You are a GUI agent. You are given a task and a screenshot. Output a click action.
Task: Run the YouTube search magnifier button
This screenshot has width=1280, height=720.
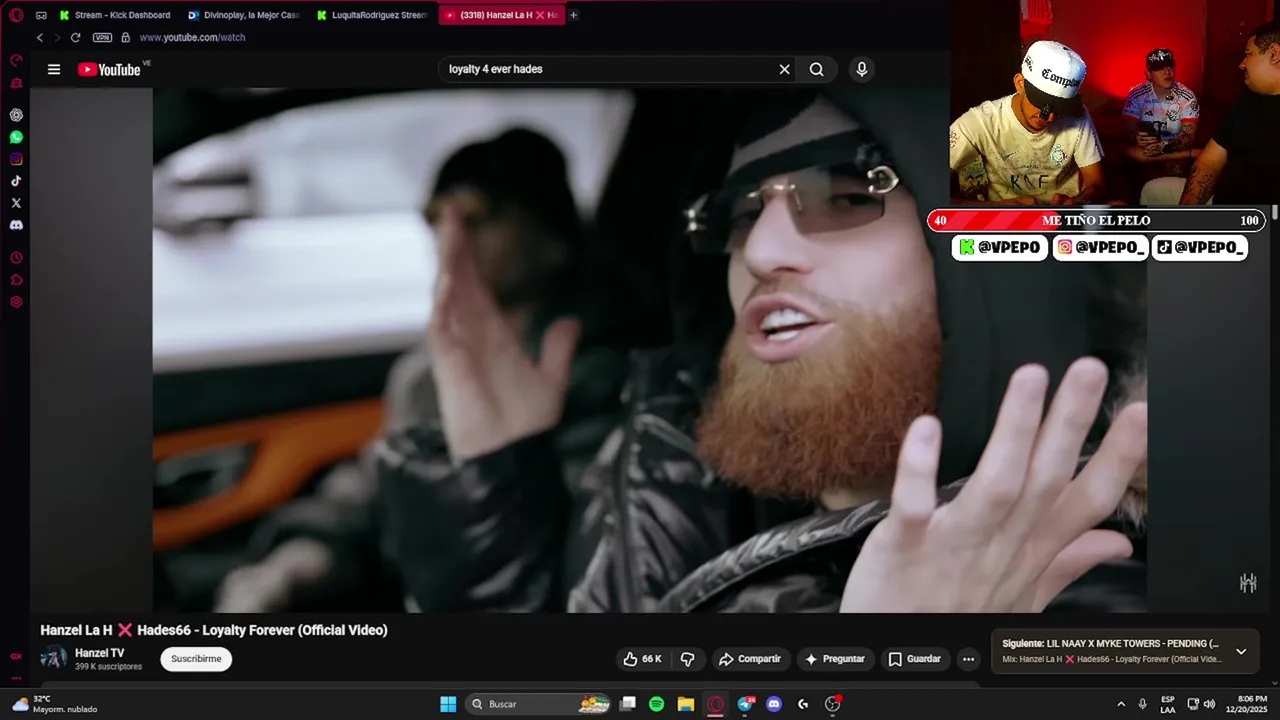coord(817,69)
